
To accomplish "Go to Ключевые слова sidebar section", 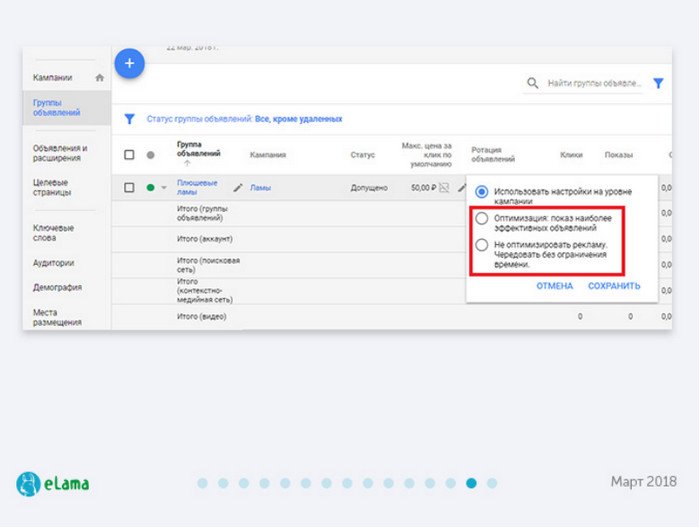I will pyautogui.click(x=53, y=233).
